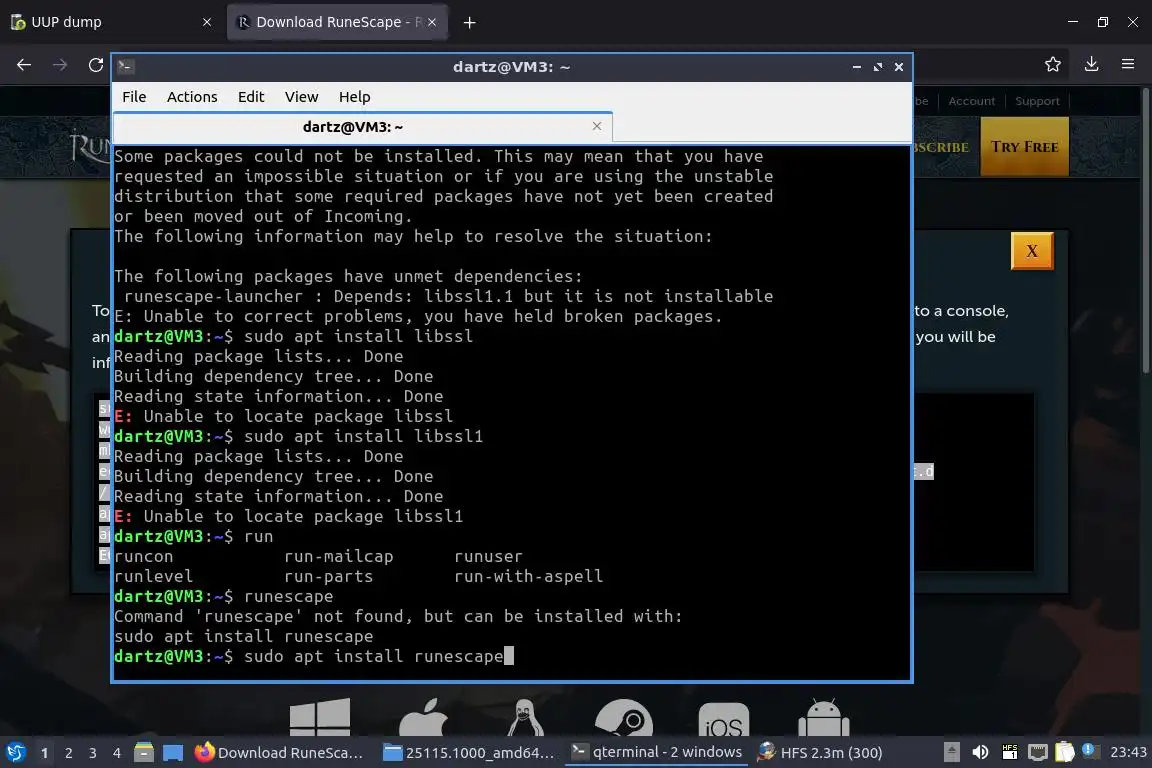Switch to HFS 2.3m (300) taskbar entry
This screenshot has height=768, width=1152.
(x=820, y=753)
